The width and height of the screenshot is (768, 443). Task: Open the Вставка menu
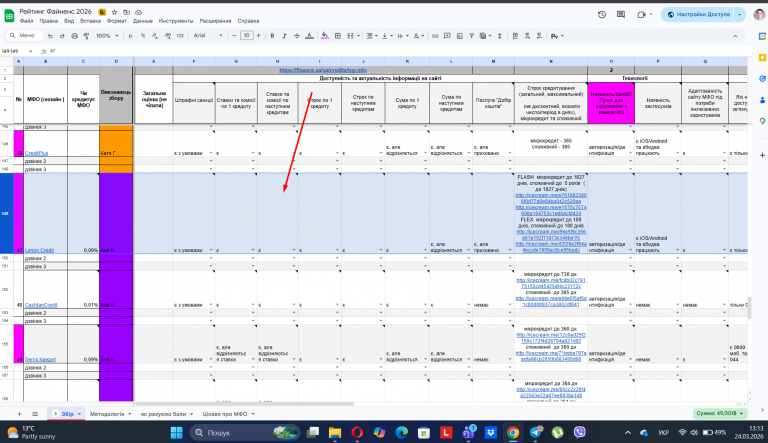(90, 21)
